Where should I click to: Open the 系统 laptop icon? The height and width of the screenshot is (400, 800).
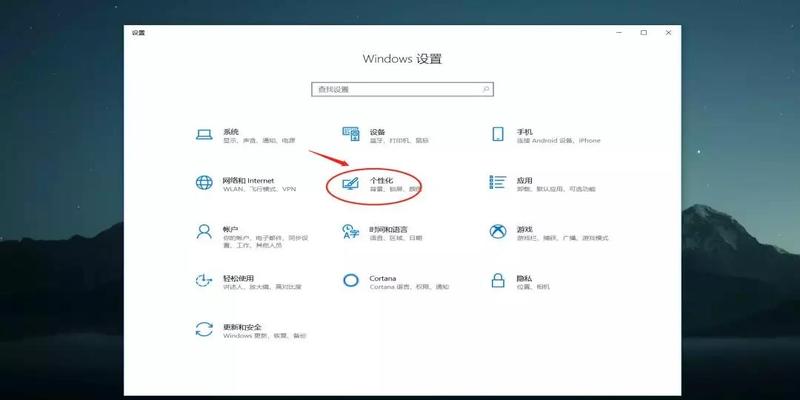(204, 135)
